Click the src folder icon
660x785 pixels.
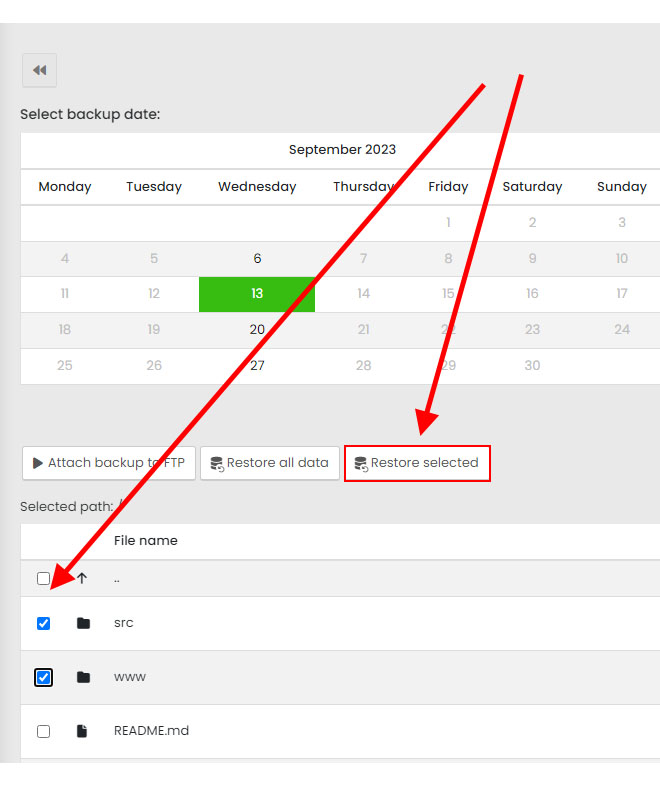[x=83, y=623]
